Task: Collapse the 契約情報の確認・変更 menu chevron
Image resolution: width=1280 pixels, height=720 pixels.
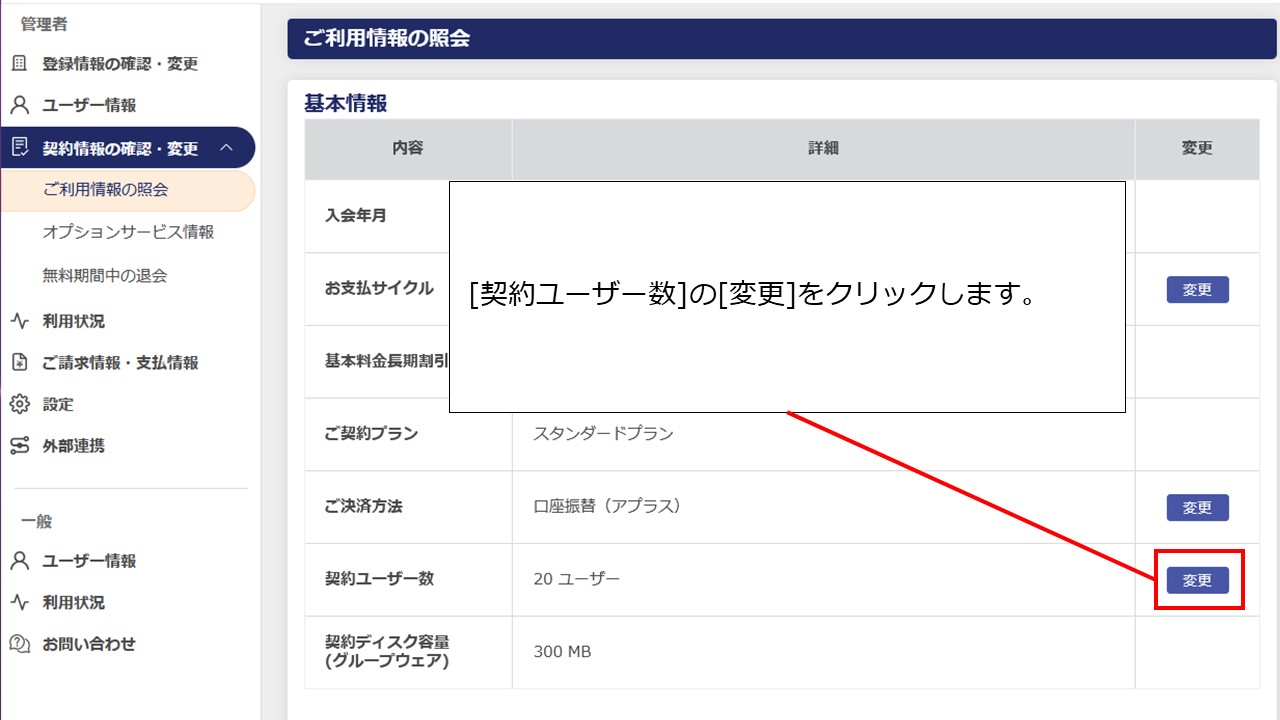Action: (228, 147)
